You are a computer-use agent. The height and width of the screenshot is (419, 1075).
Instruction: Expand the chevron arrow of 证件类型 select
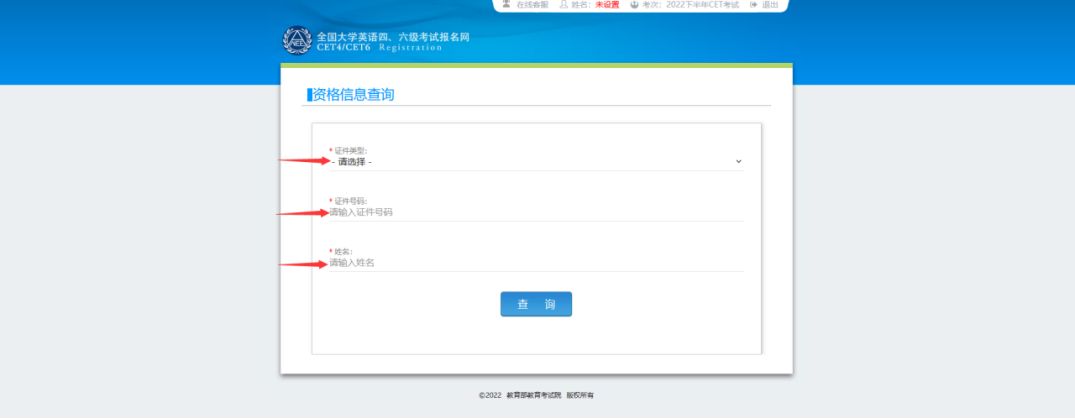click(x=738, y=161)
